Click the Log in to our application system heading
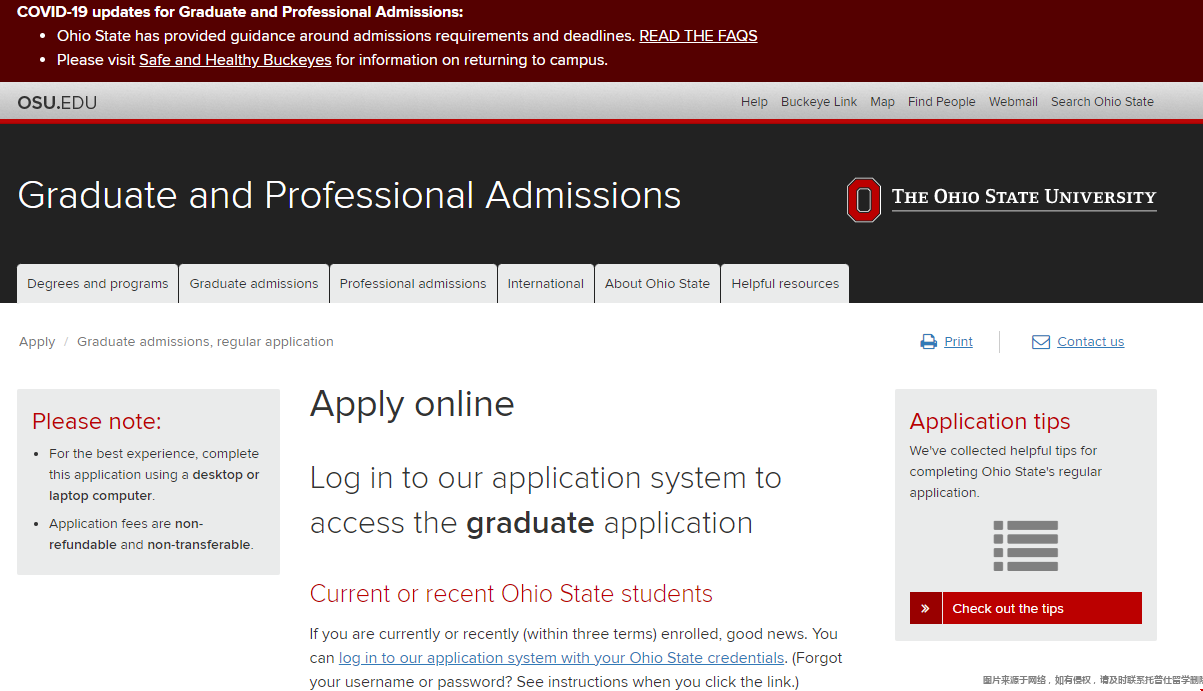 click(546, 500)
